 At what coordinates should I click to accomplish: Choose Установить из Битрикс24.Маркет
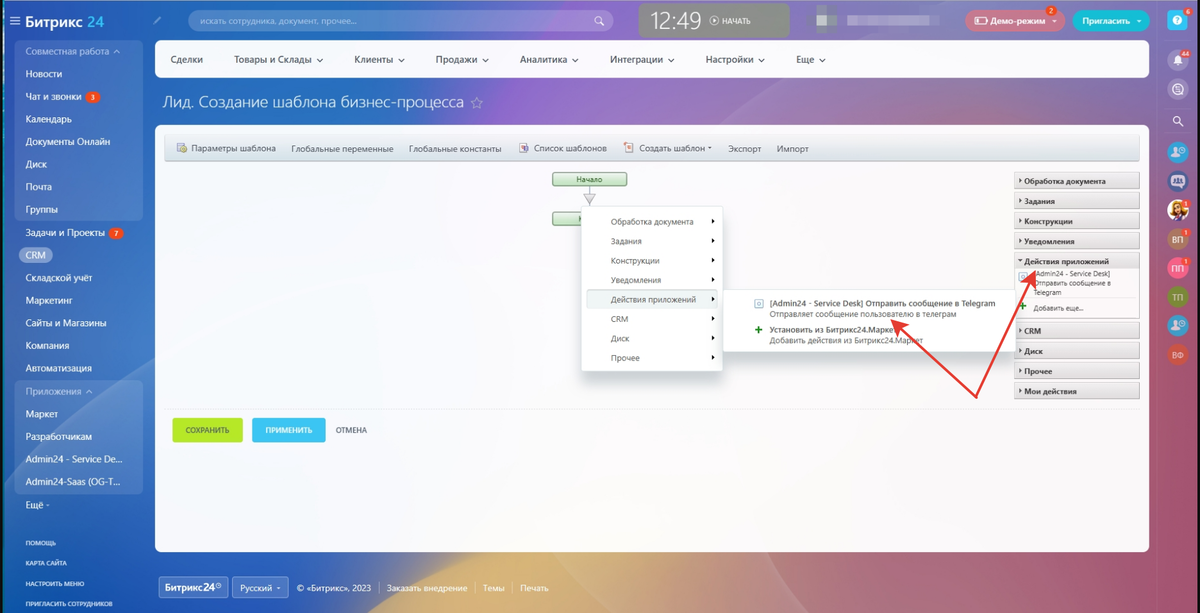click(x=838, y=335)
